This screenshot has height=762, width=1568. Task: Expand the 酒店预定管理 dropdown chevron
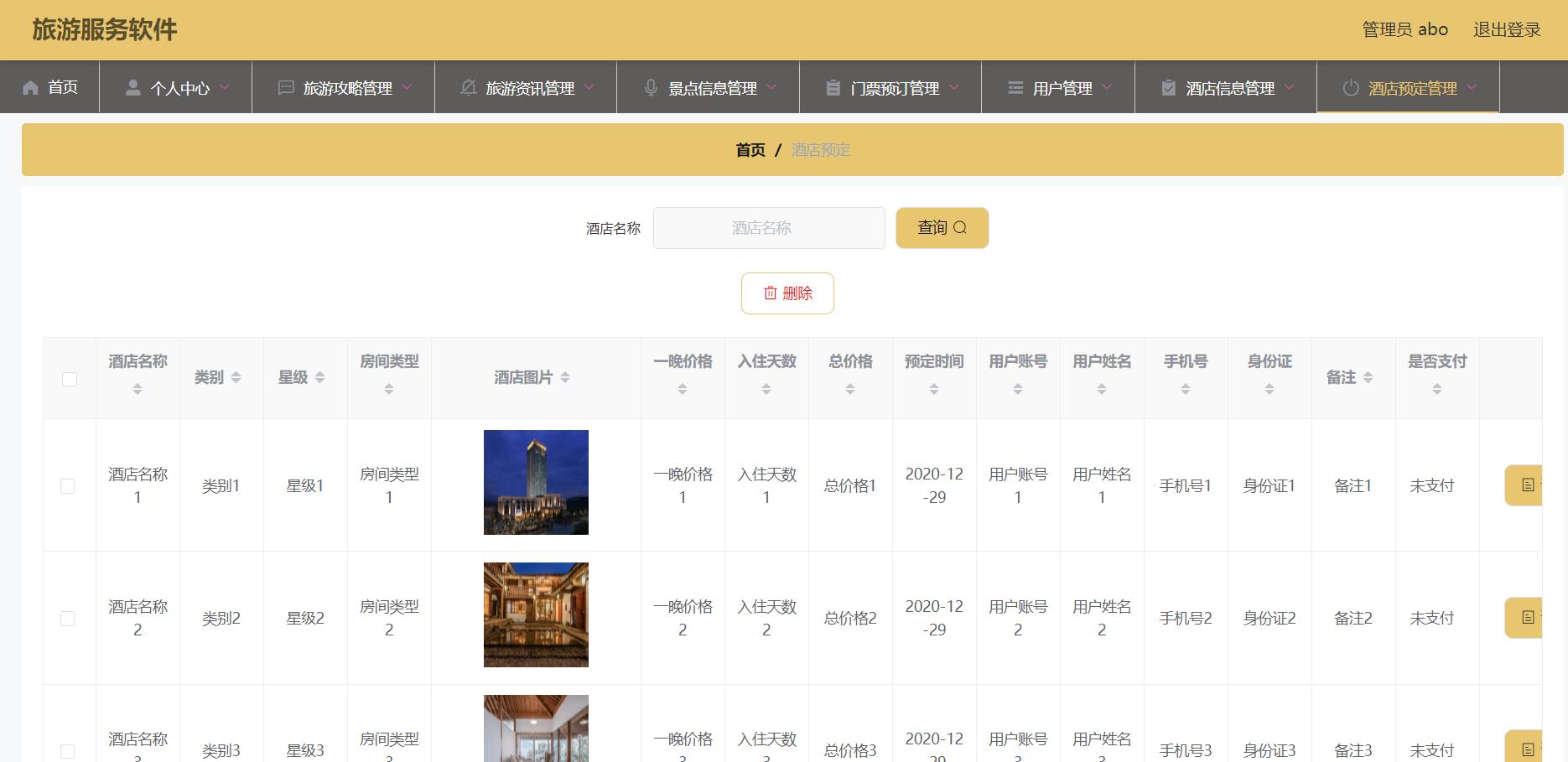pyautogui.click(x=1472, y=86)
